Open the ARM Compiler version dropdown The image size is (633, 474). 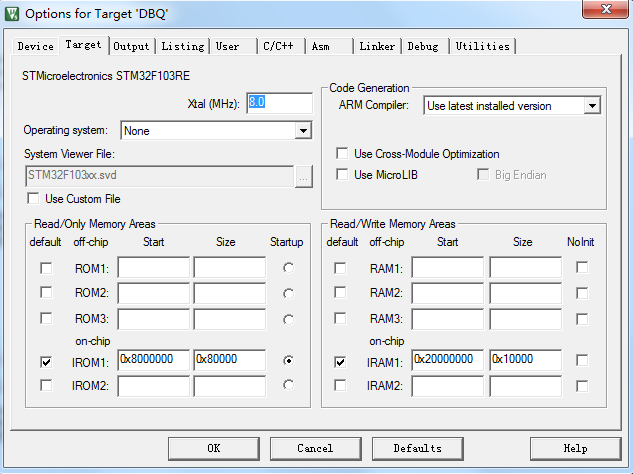pyautogui.click(x=592, y=106)
